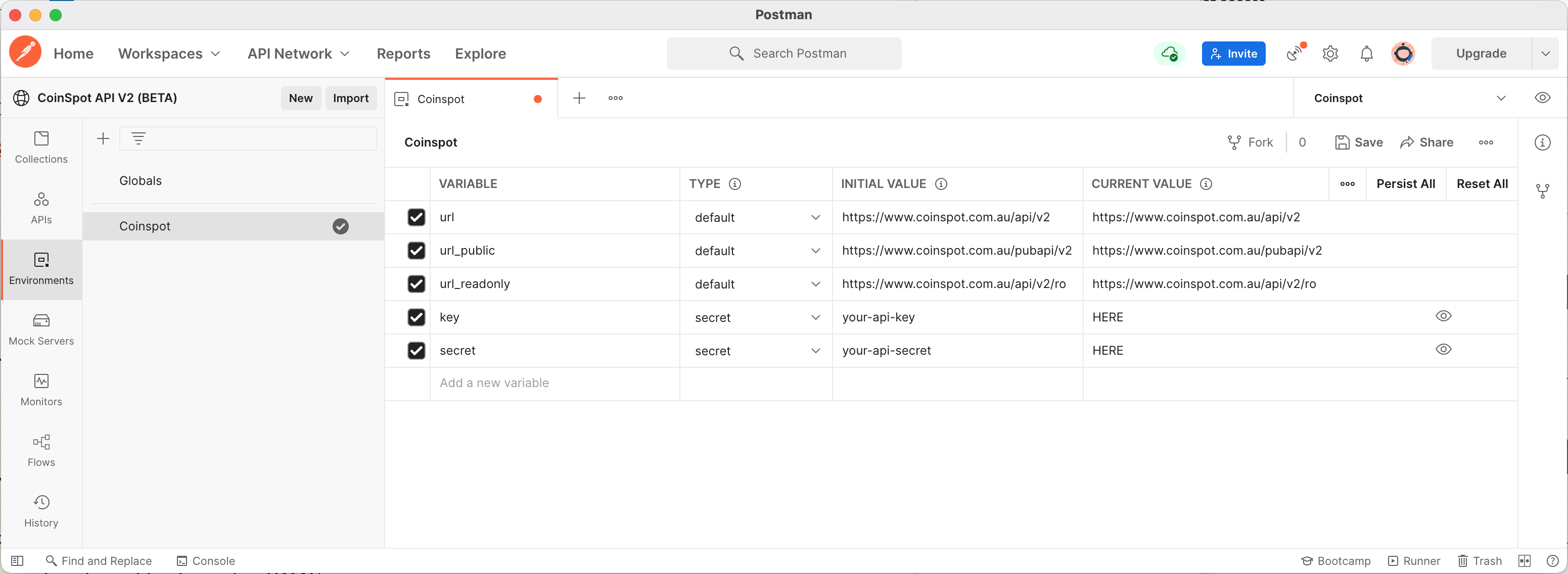Image resolution: width=1568 pixels, height=574 pixels.
Task: Open the fork/changelog icon in right sidebar
Action: [1542, 191]
